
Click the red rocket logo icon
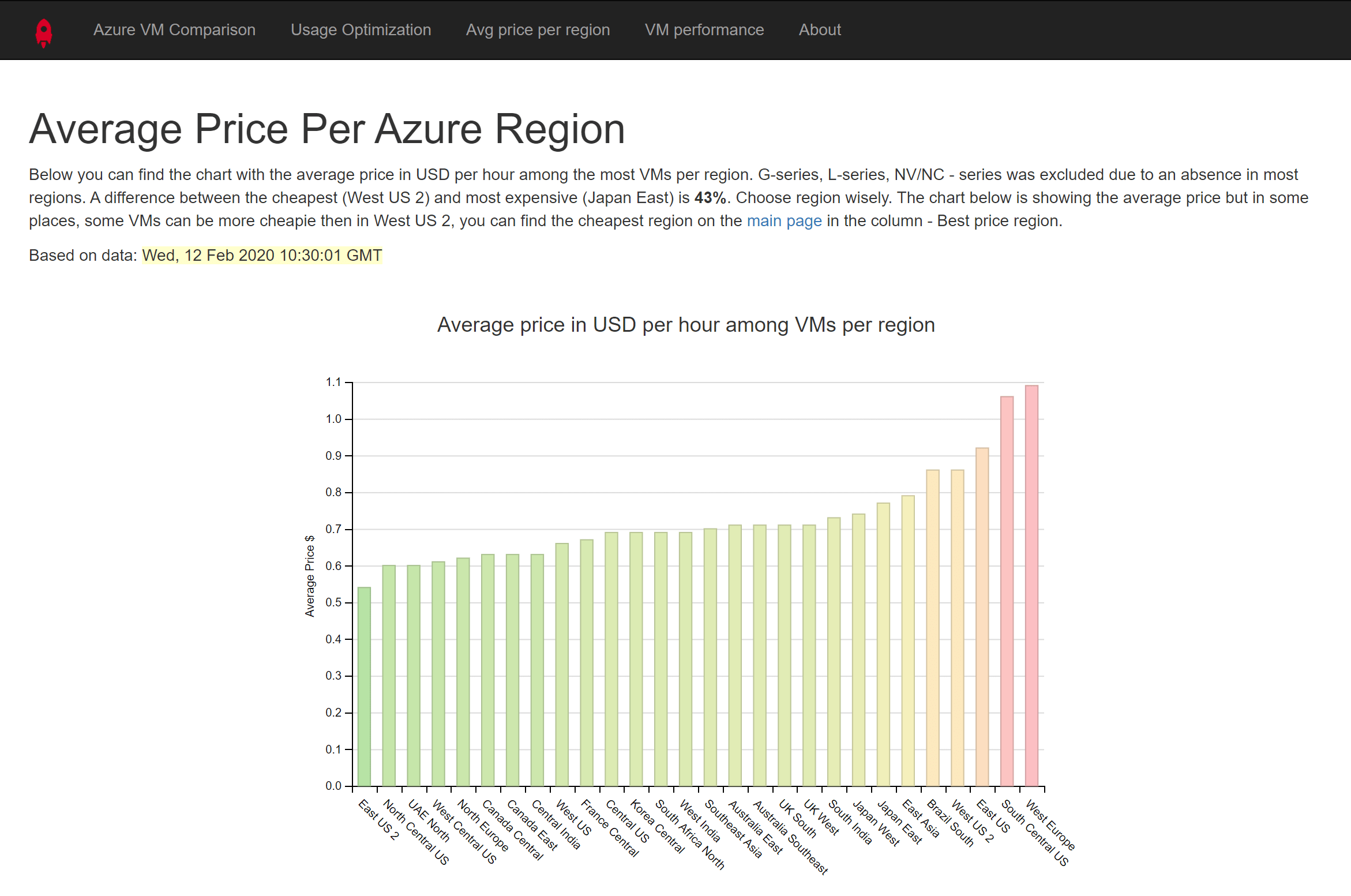pos(44,33)
